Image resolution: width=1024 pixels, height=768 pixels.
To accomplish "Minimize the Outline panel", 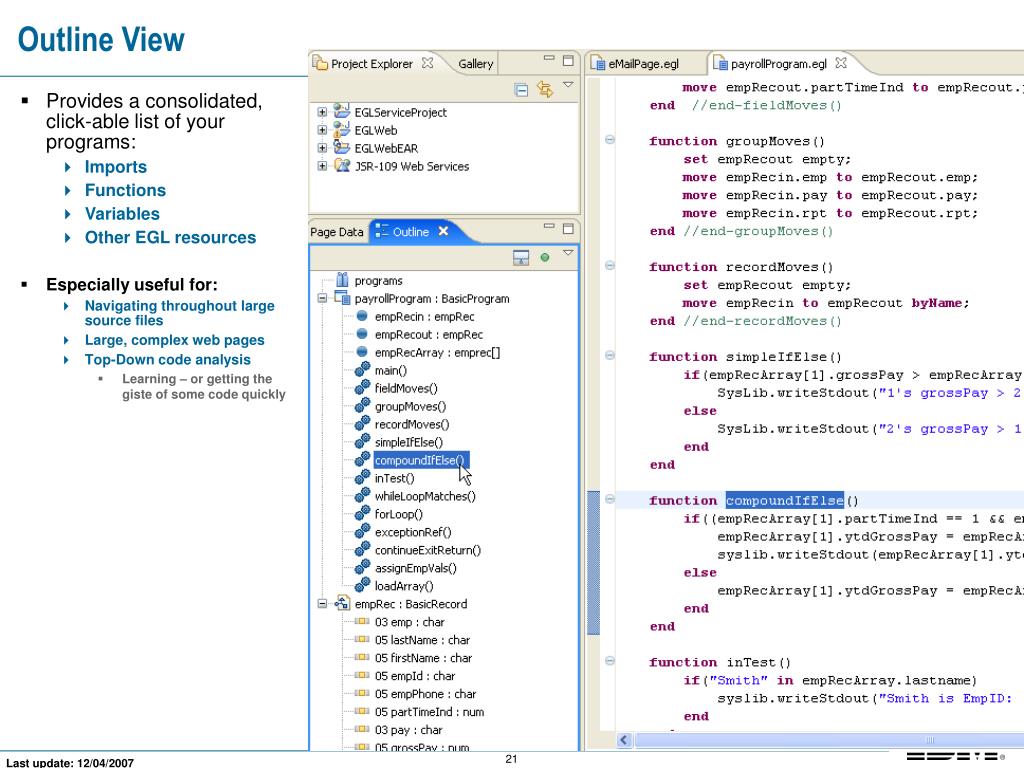I will (x=549, y=226).
